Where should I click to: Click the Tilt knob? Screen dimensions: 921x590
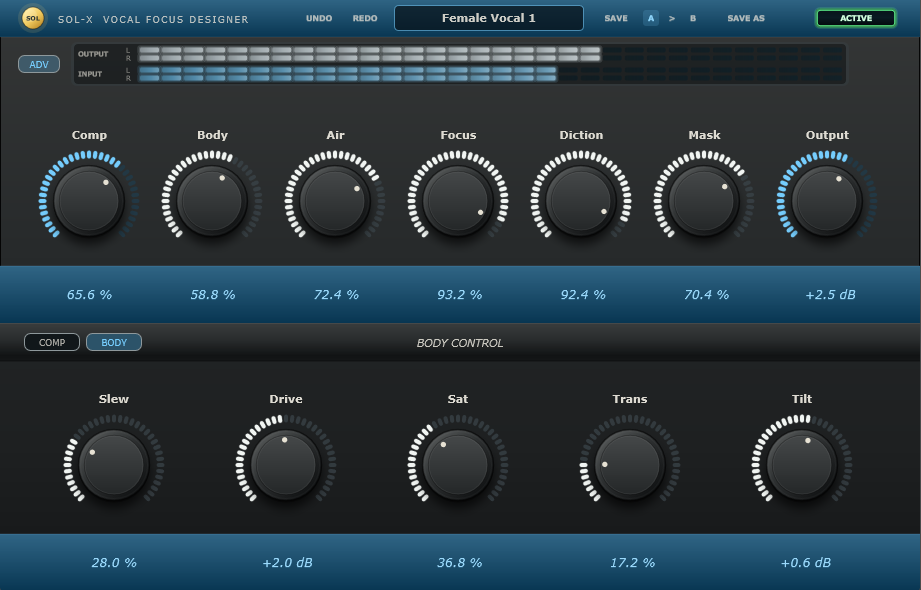click(802, 465)
